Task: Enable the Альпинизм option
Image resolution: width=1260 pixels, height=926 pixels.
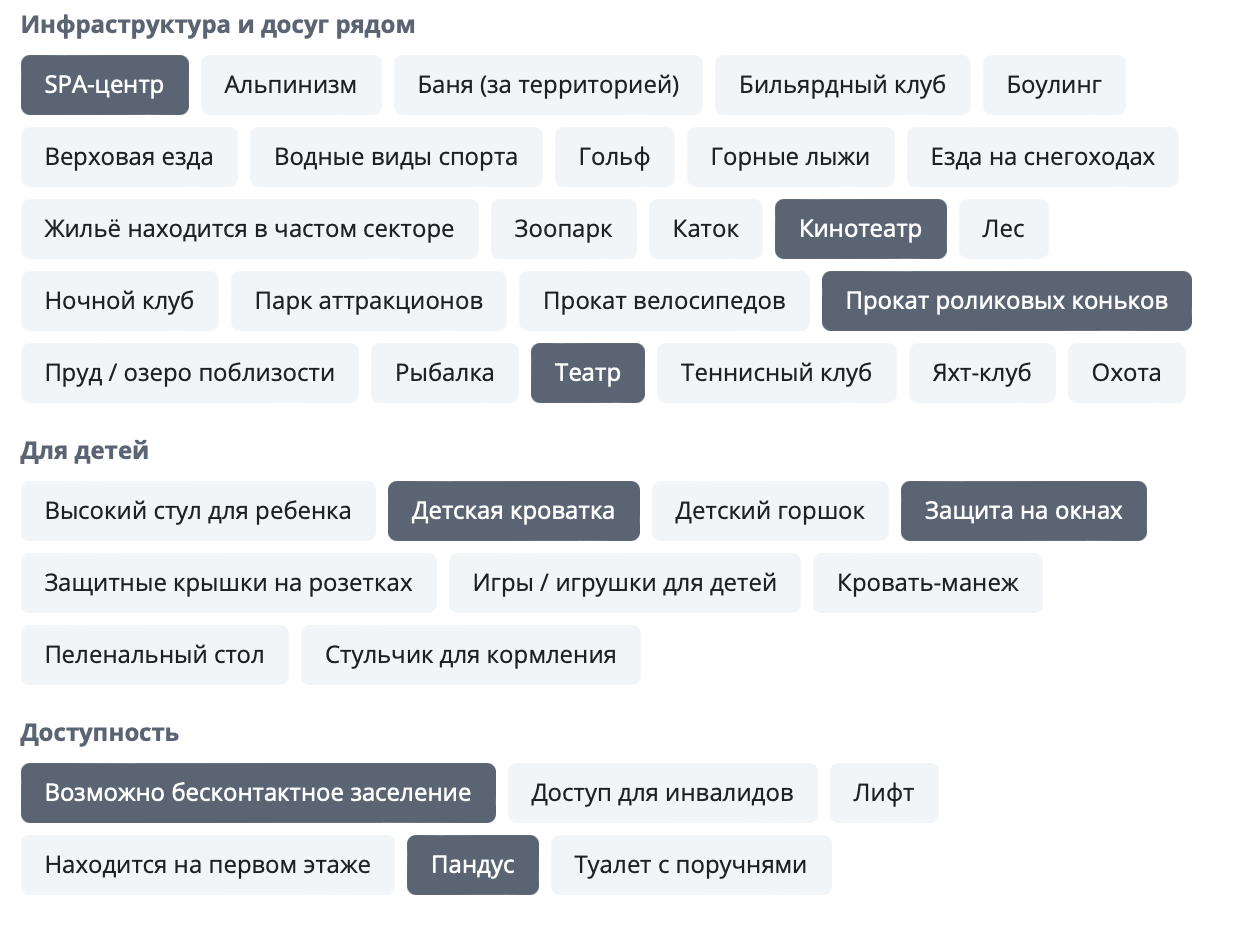Action: click(x=290, y=85)
